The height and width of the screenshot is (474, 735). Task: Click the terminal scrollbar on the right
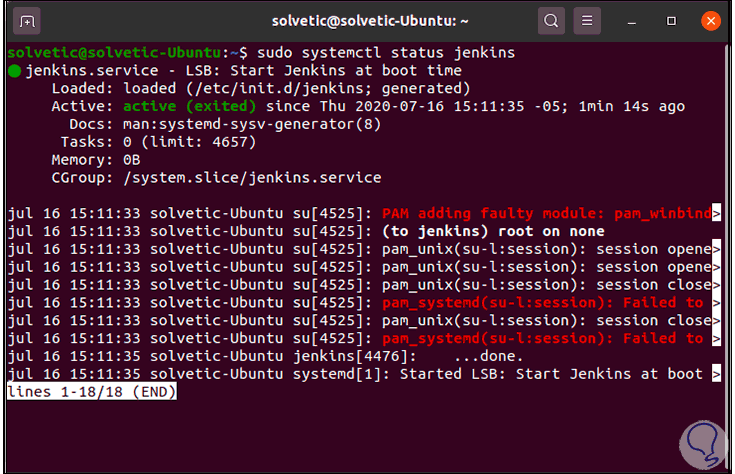coord(727,257)
